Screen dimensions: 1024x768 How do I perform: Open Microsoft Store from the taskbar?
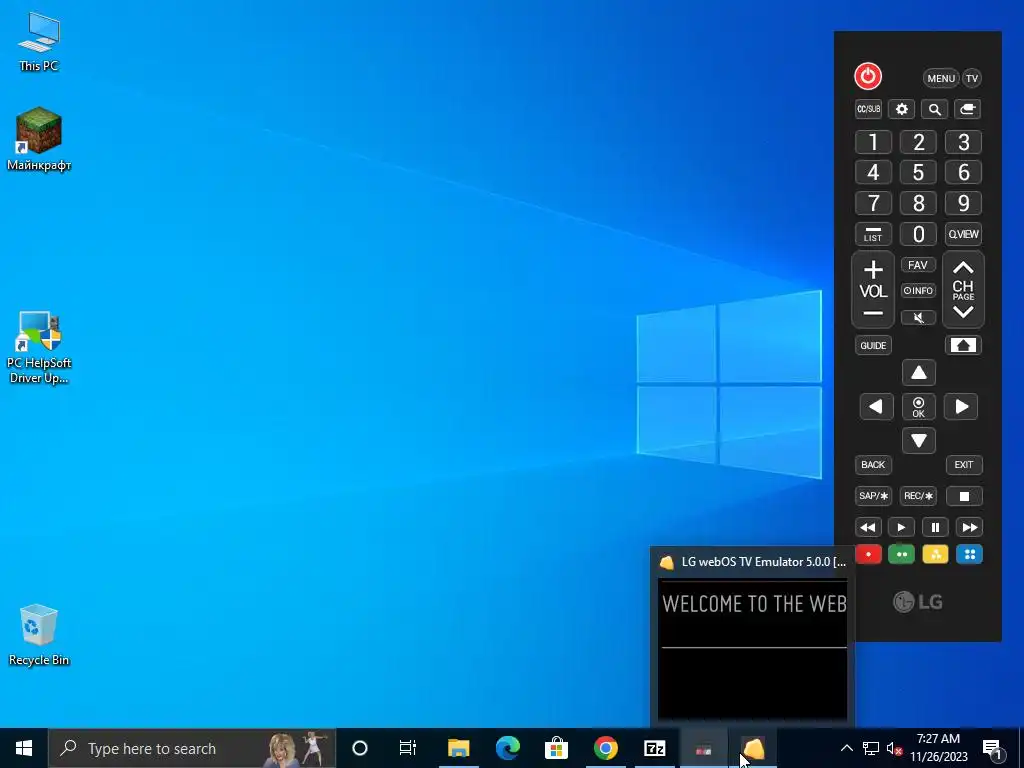coord(556,748)
